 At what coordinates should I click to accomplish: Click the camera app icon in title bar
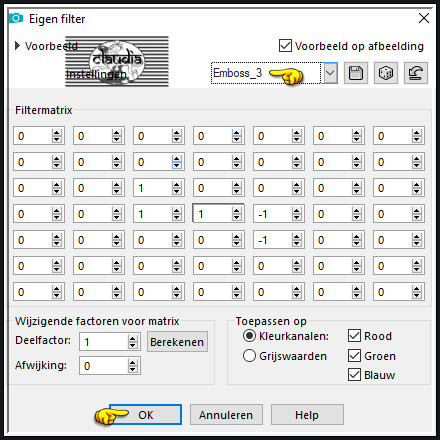[x=16, y=18]
